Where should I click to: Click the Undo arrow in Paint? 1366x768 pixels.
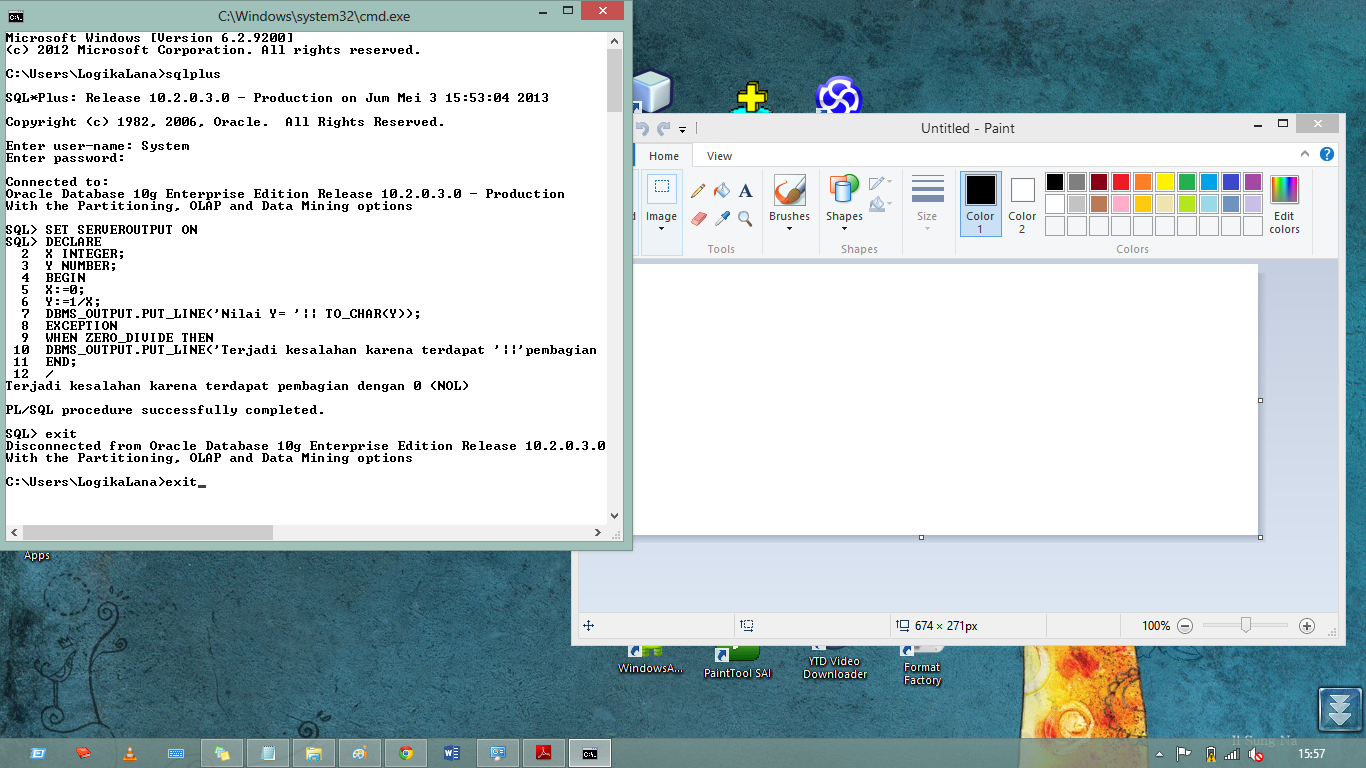click(642, 129)
